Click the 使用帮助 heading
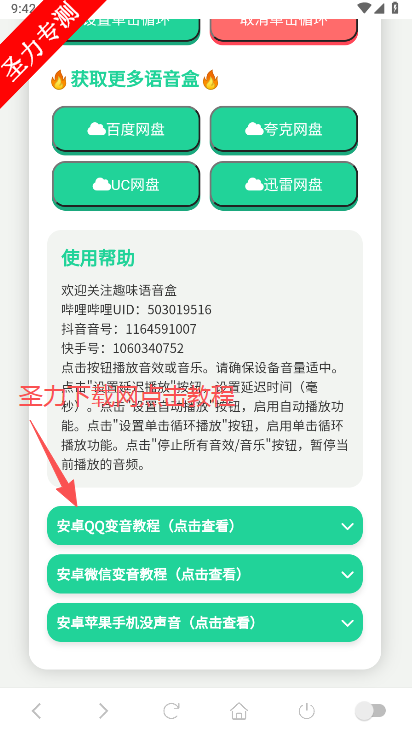The image size is (412, 733). pos(98,258)
